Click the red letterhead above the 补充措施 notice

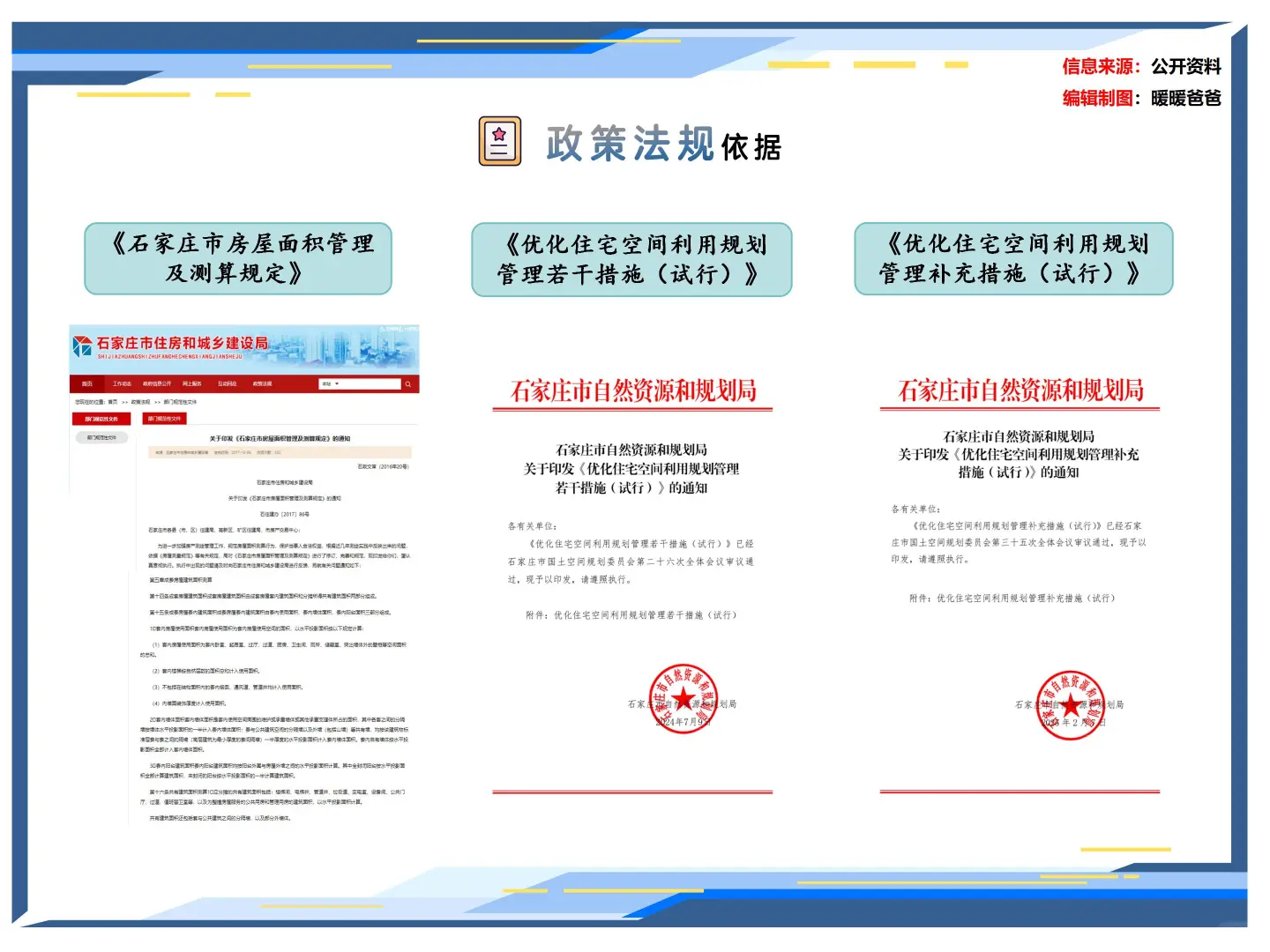click(x=1020, y=390)
